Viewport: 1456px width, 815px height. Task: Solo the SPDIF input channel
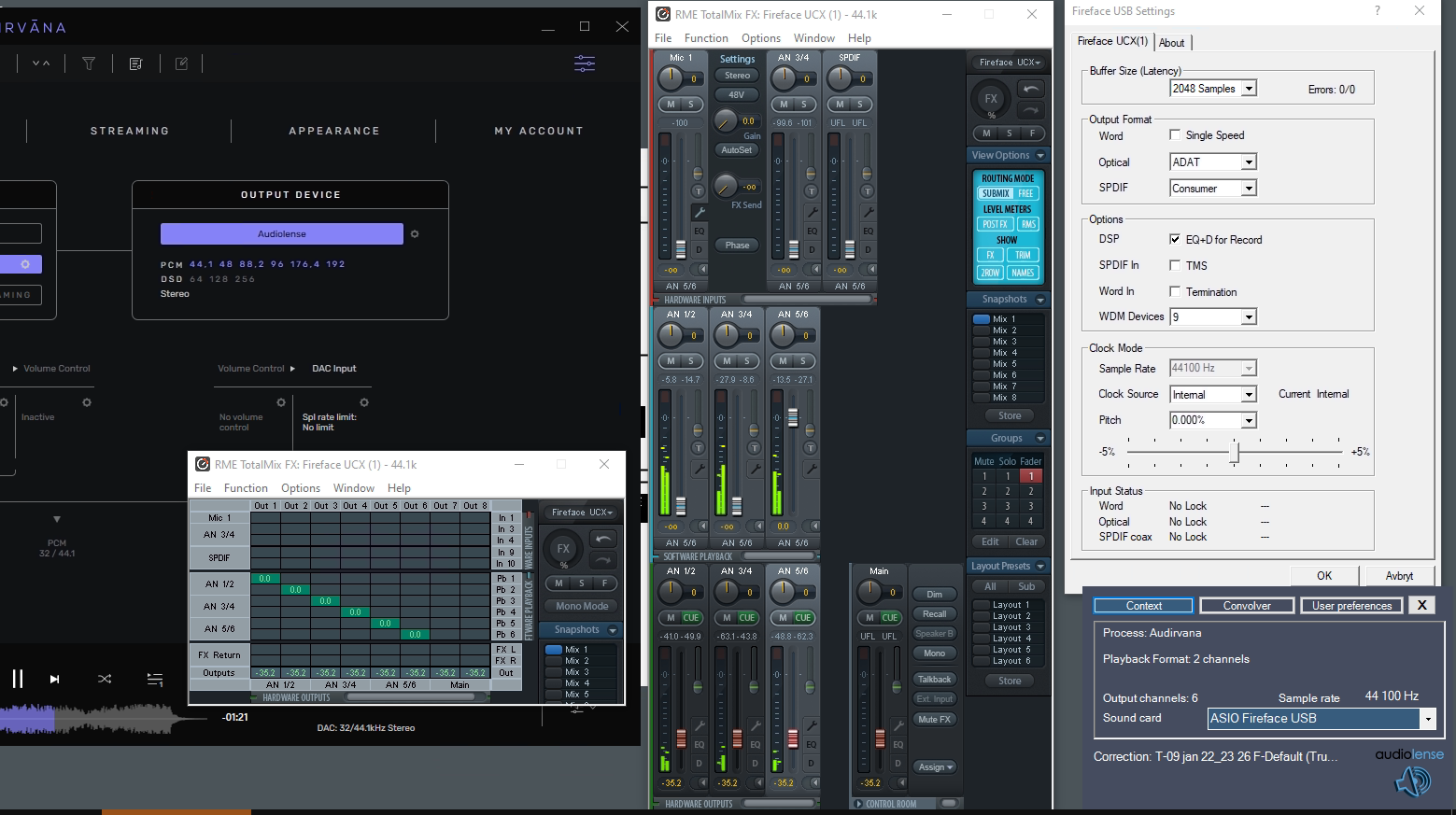[860, 105]
